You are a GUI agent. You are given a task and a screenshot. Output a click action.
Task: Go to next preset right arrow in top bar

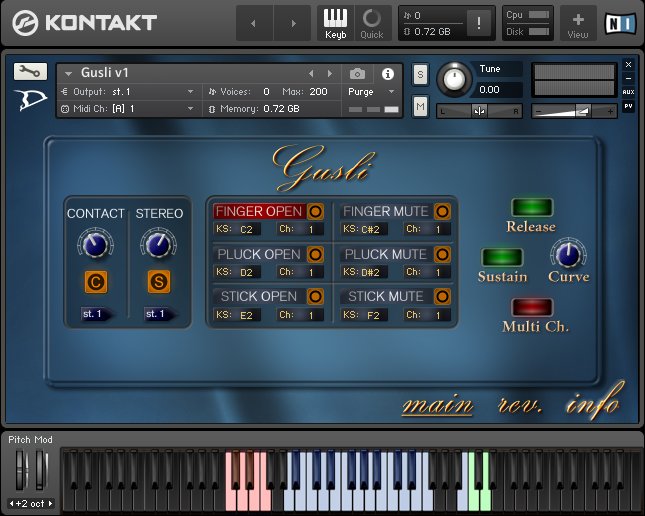293,23
